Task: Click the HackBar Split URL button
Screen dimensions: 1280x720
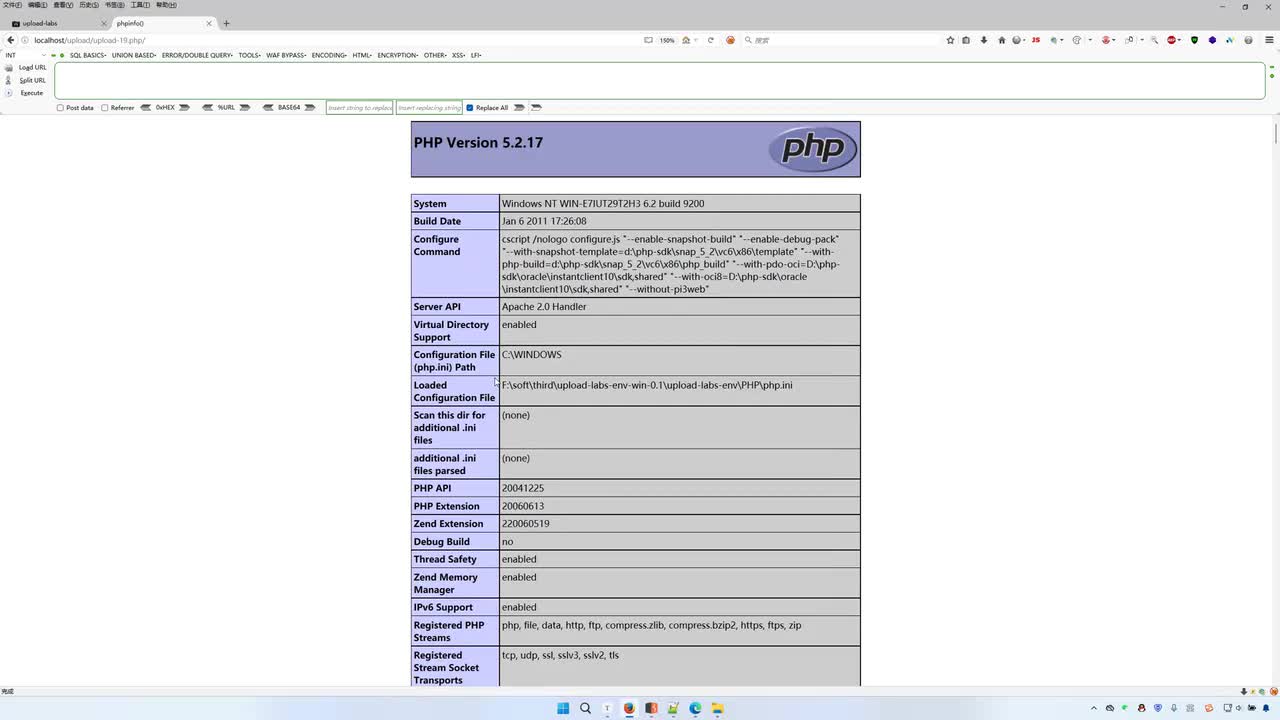Action: (x=26, y=80)
